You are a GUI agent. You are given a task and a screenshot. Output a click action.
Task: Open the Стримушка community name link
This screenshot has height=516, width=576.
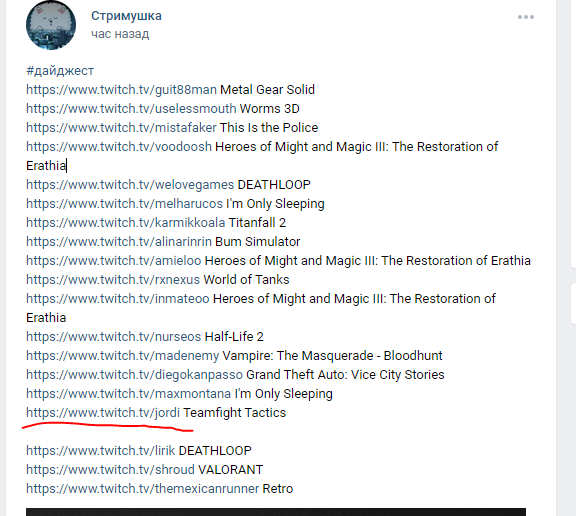126,16
